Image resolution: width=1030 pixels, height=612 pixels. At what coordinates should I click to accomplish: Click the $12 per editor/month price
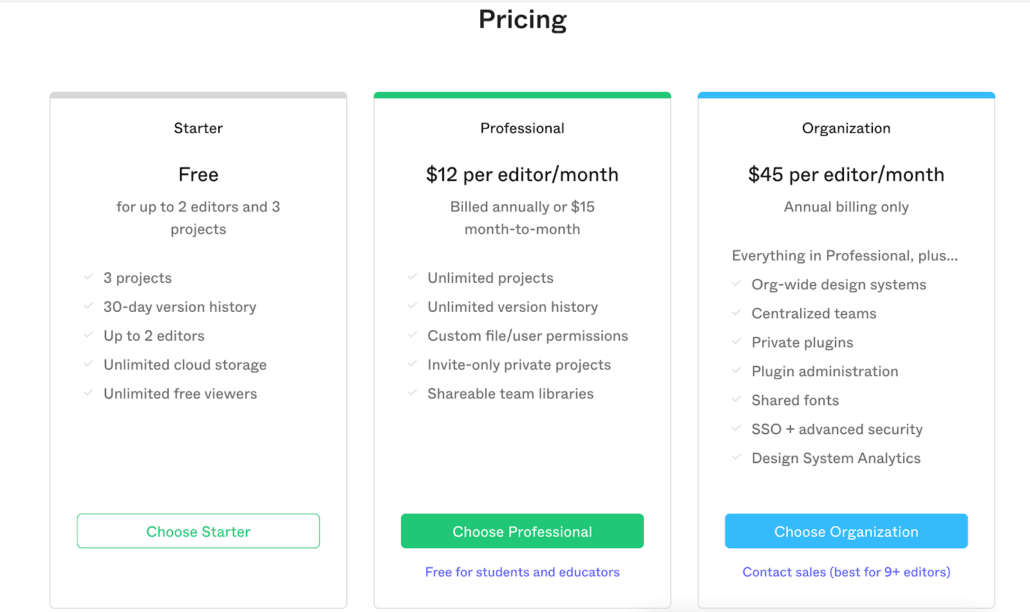click(x=522, y=174)
